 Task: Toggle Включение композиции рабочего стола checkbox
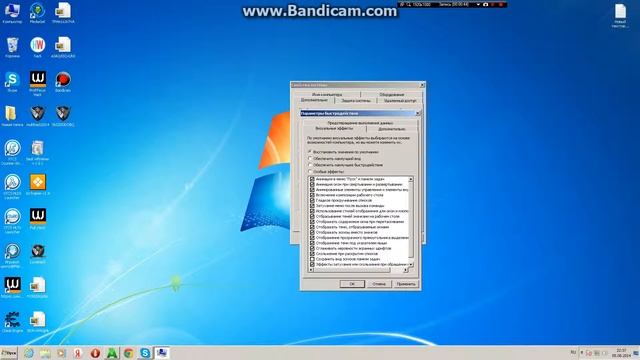[312, 195]
